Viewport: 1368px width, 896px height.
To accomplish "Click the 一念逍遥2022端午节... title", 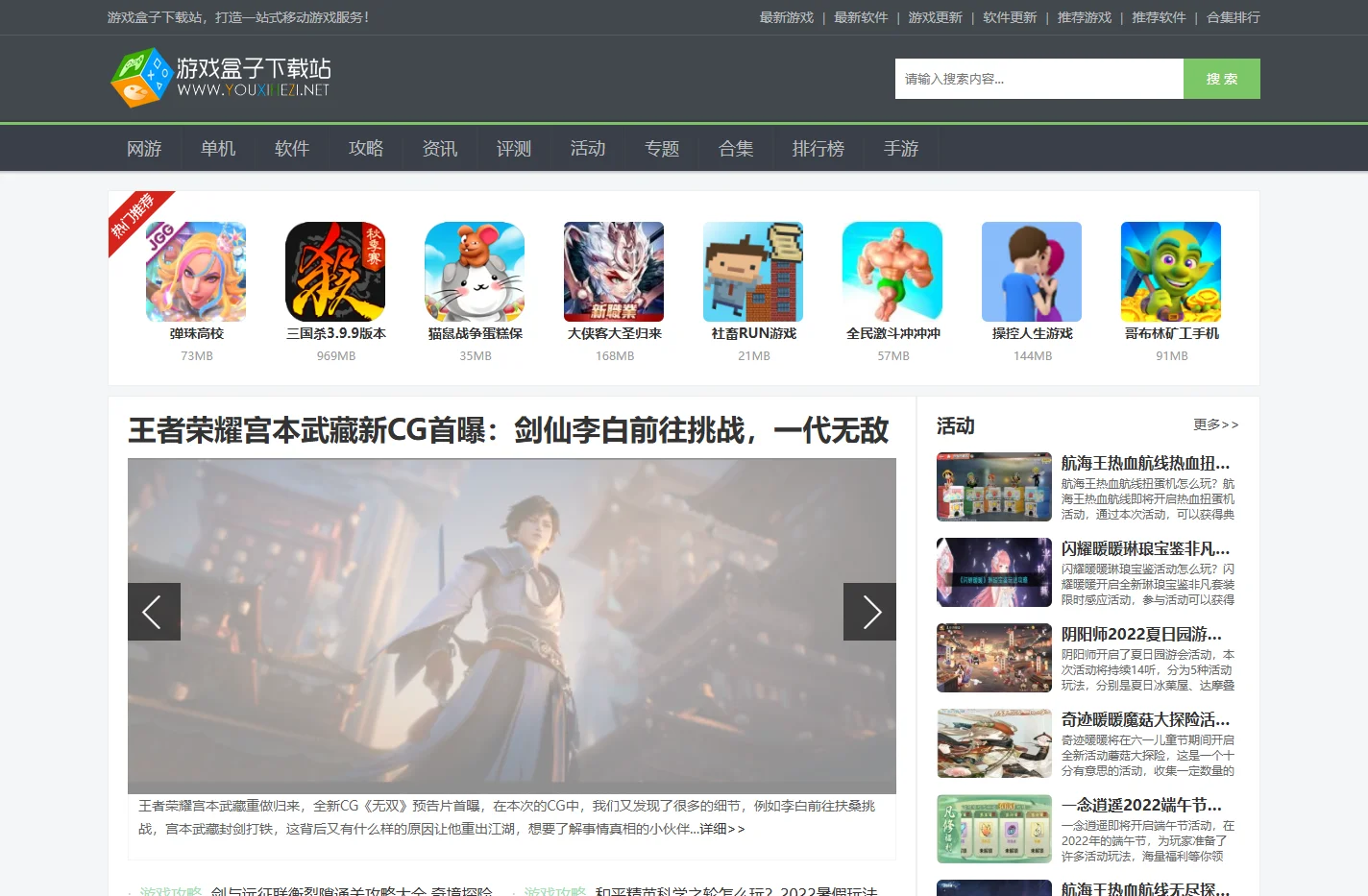I will pos(1141,805).
